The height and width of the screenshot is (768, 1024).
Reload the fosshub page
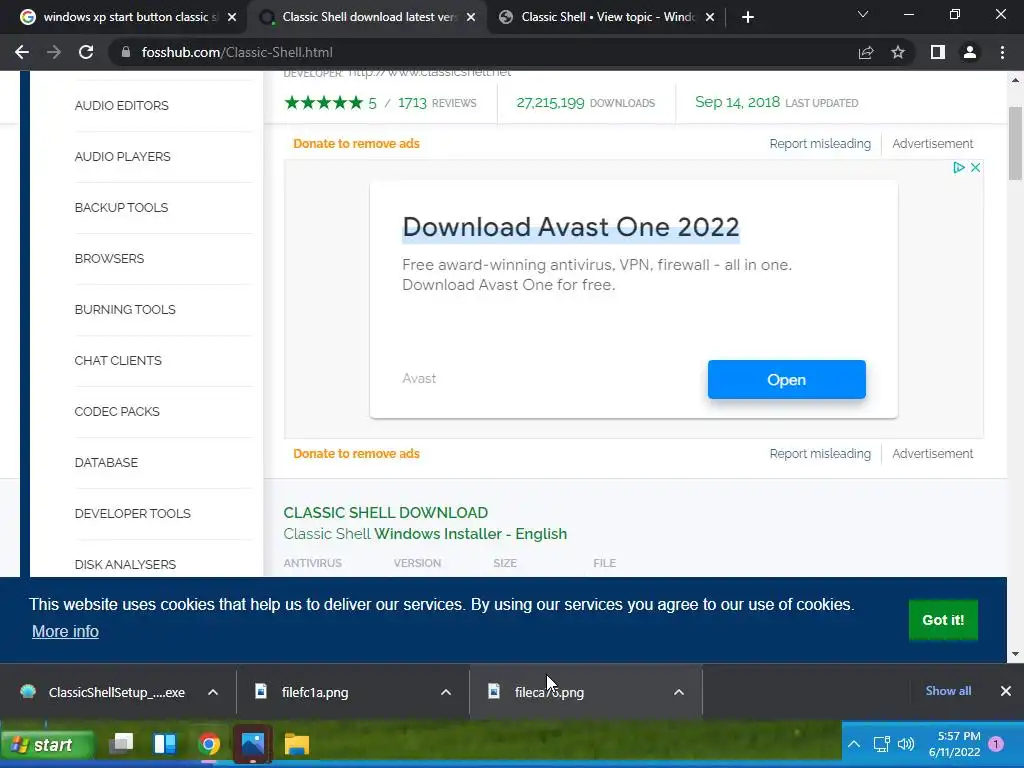(86, 52)
